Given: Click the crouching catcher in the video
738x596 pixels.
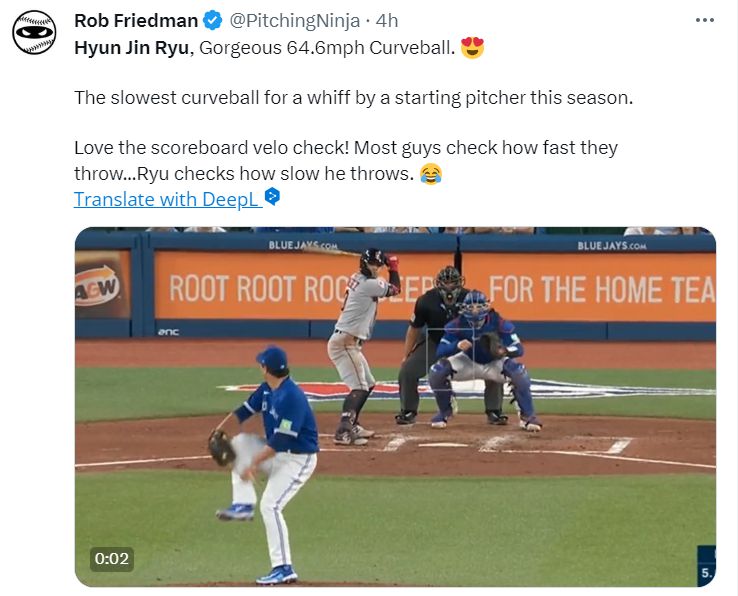Looking at the screenshot, I should 477,360.
